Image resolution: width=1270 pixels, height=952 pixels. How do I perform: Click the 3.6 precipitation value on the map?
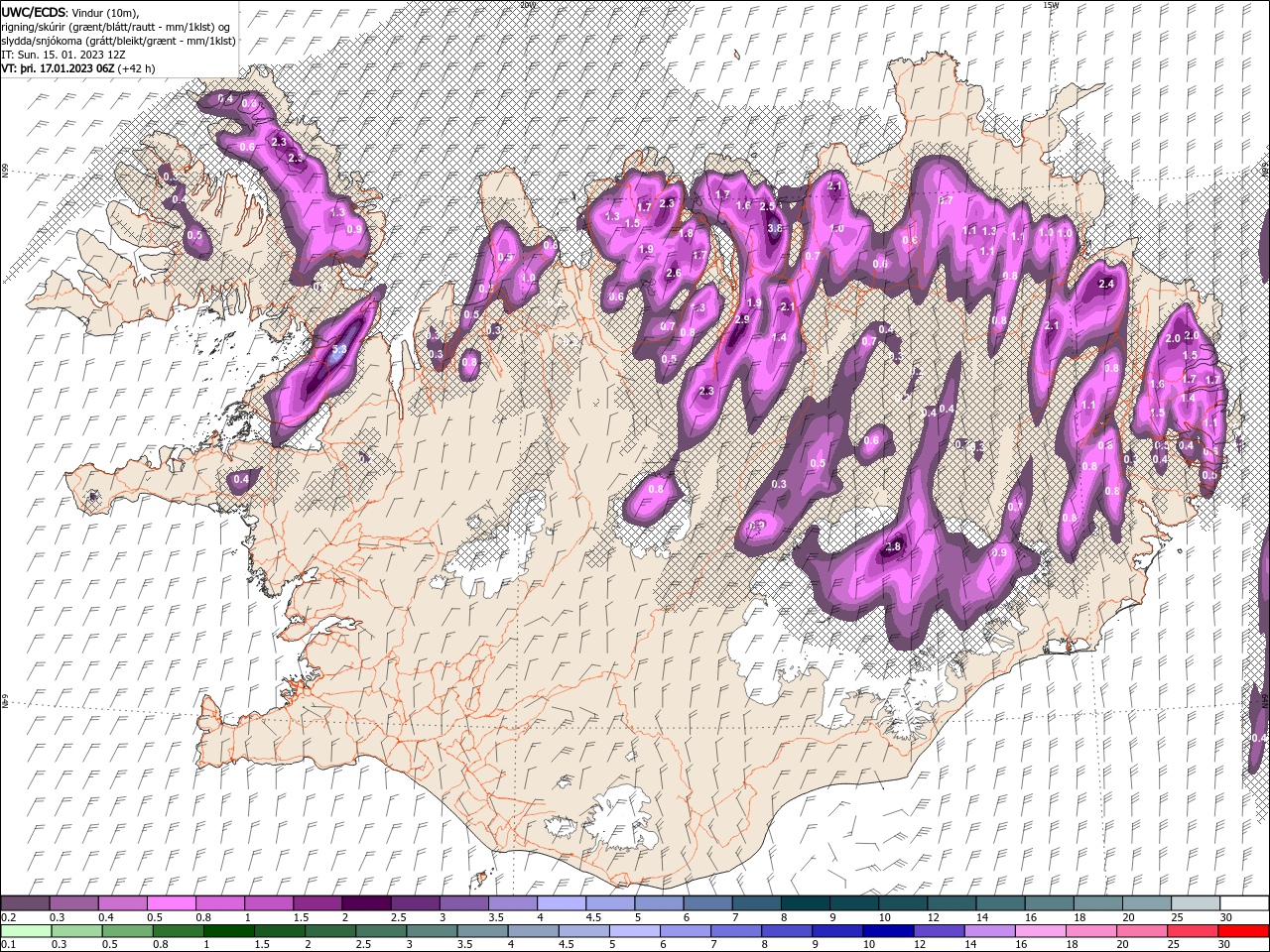[775, 228]
